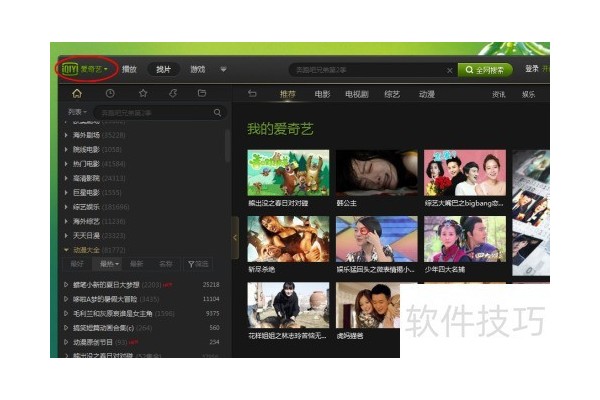Screen dimensions: 600x400
Task: Click the icon between star and folder
Action: 173,93
